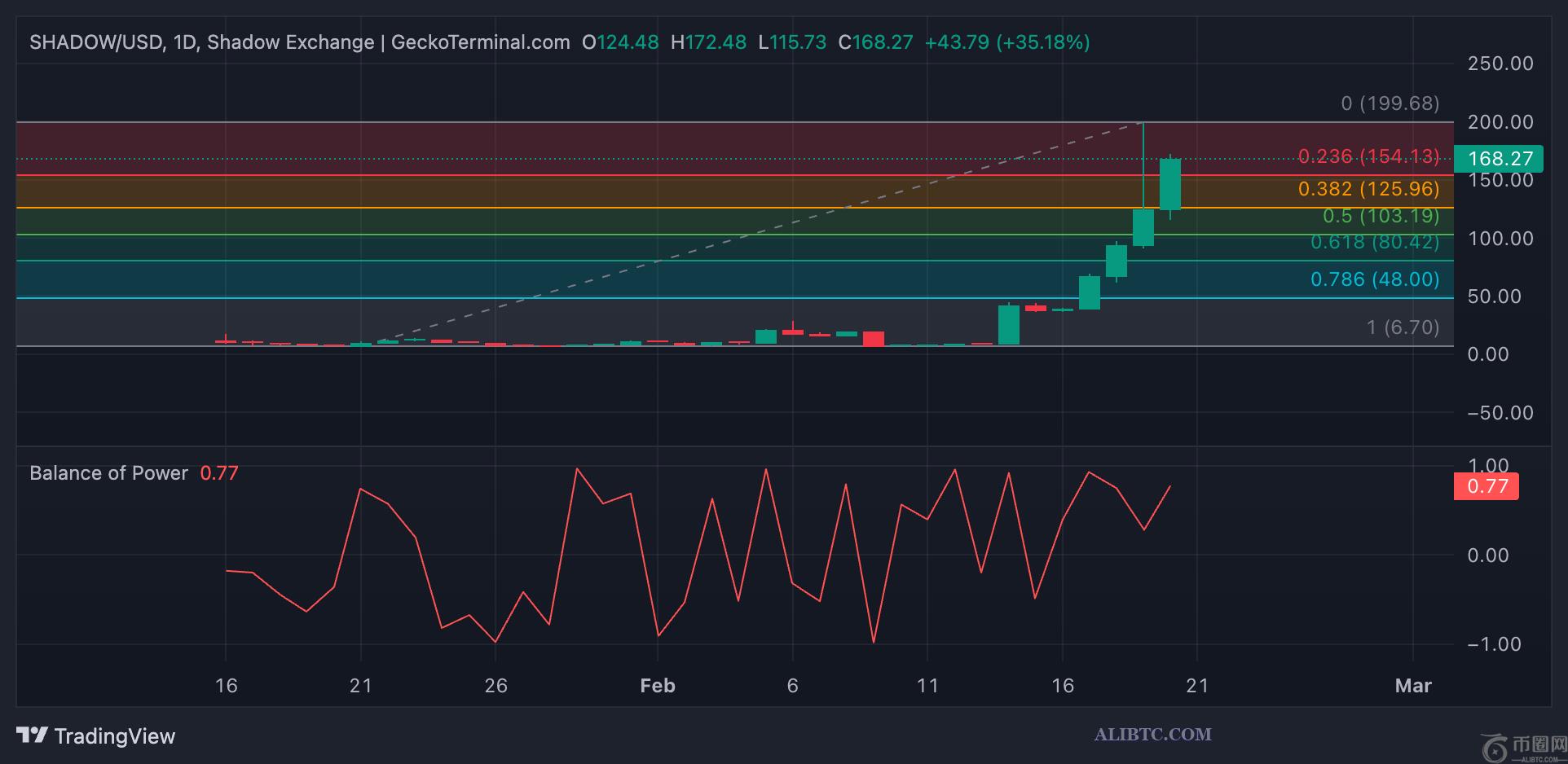The image size is (1568, 764).
Task: Select the 0.786 (48.00) Fibonacci level label
Action: click(x=1374, y=279)
